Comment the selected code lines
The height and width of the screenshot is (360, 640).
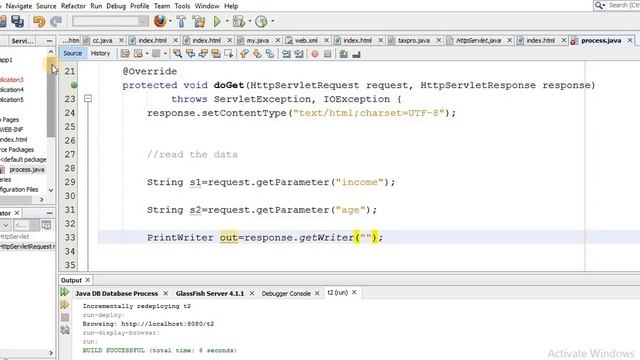click(x=343, y=53)
